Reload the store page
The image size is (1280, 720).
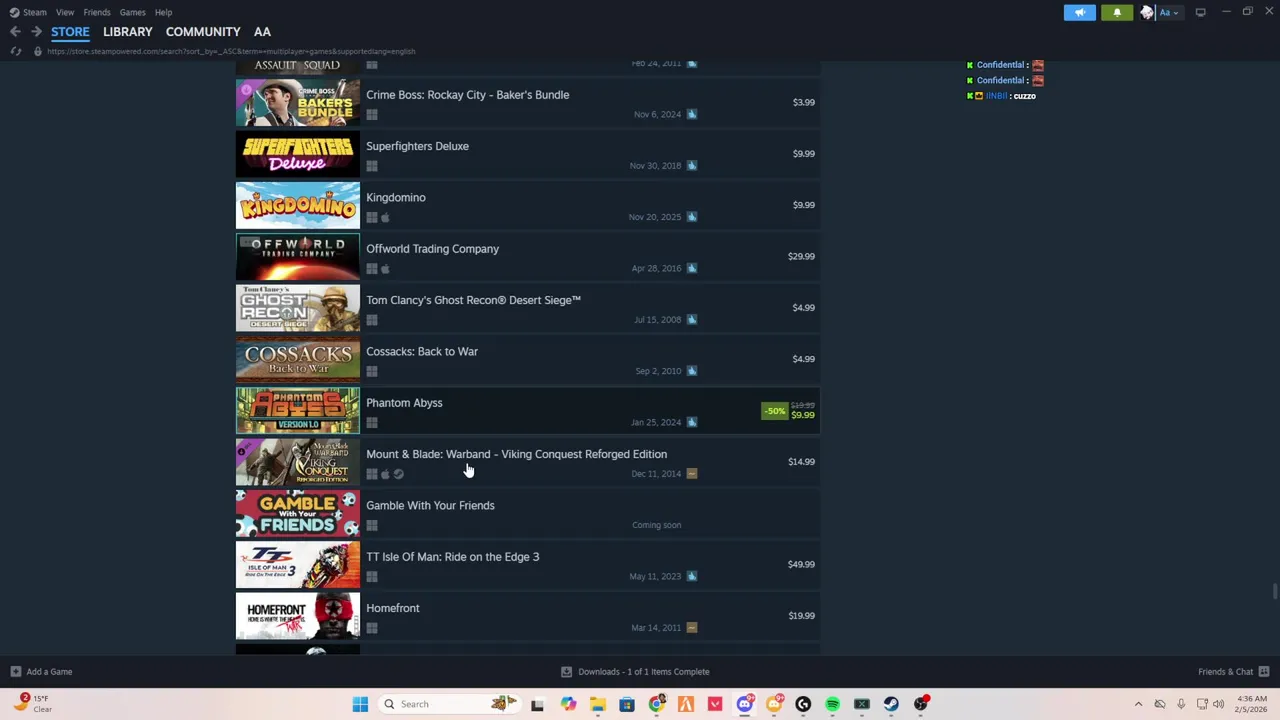point(15,51)
